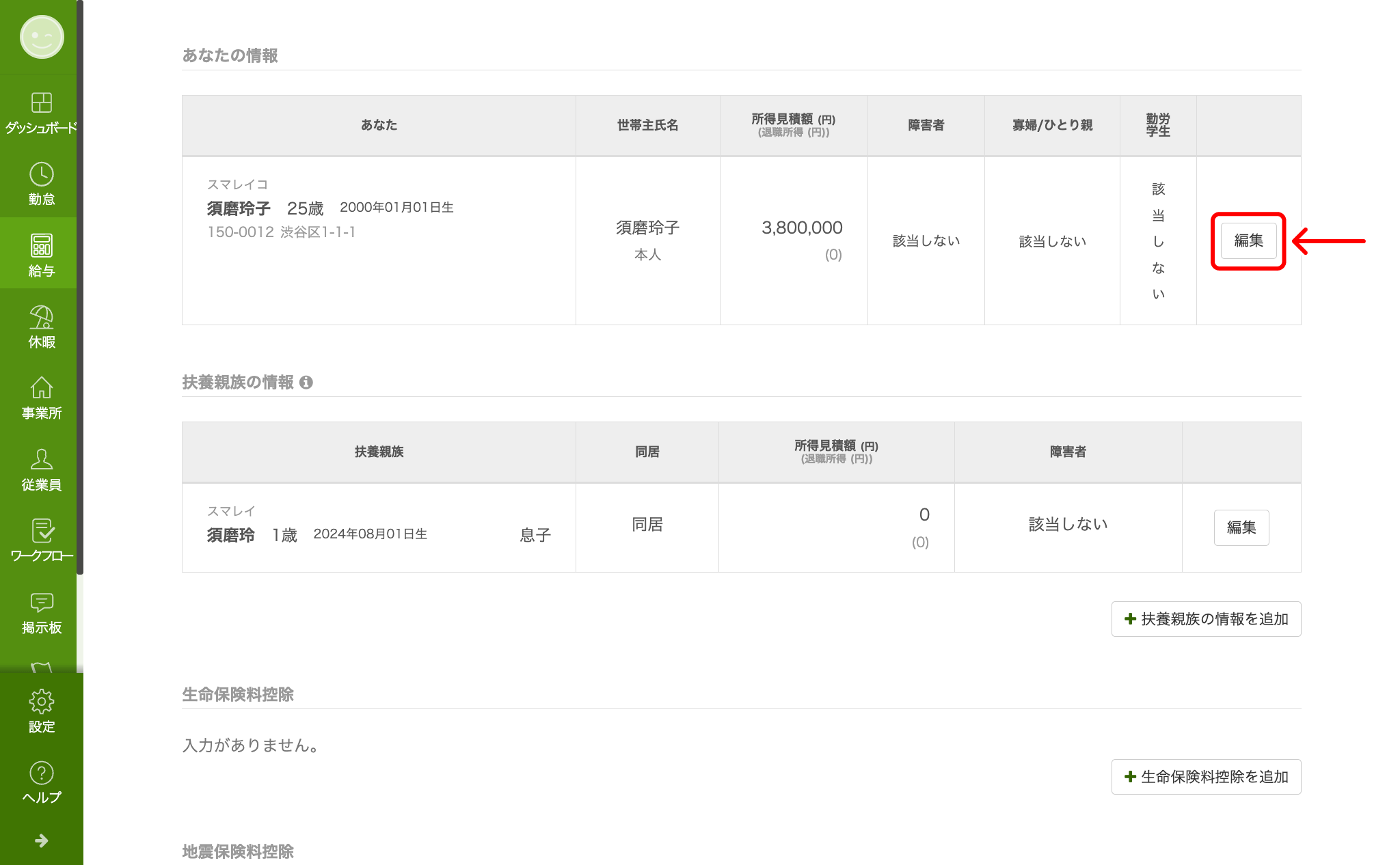Add dependent info with 扶養親族の情報を追加
The height and width of the screenshot is (865, 1400).
[1206, 619]
